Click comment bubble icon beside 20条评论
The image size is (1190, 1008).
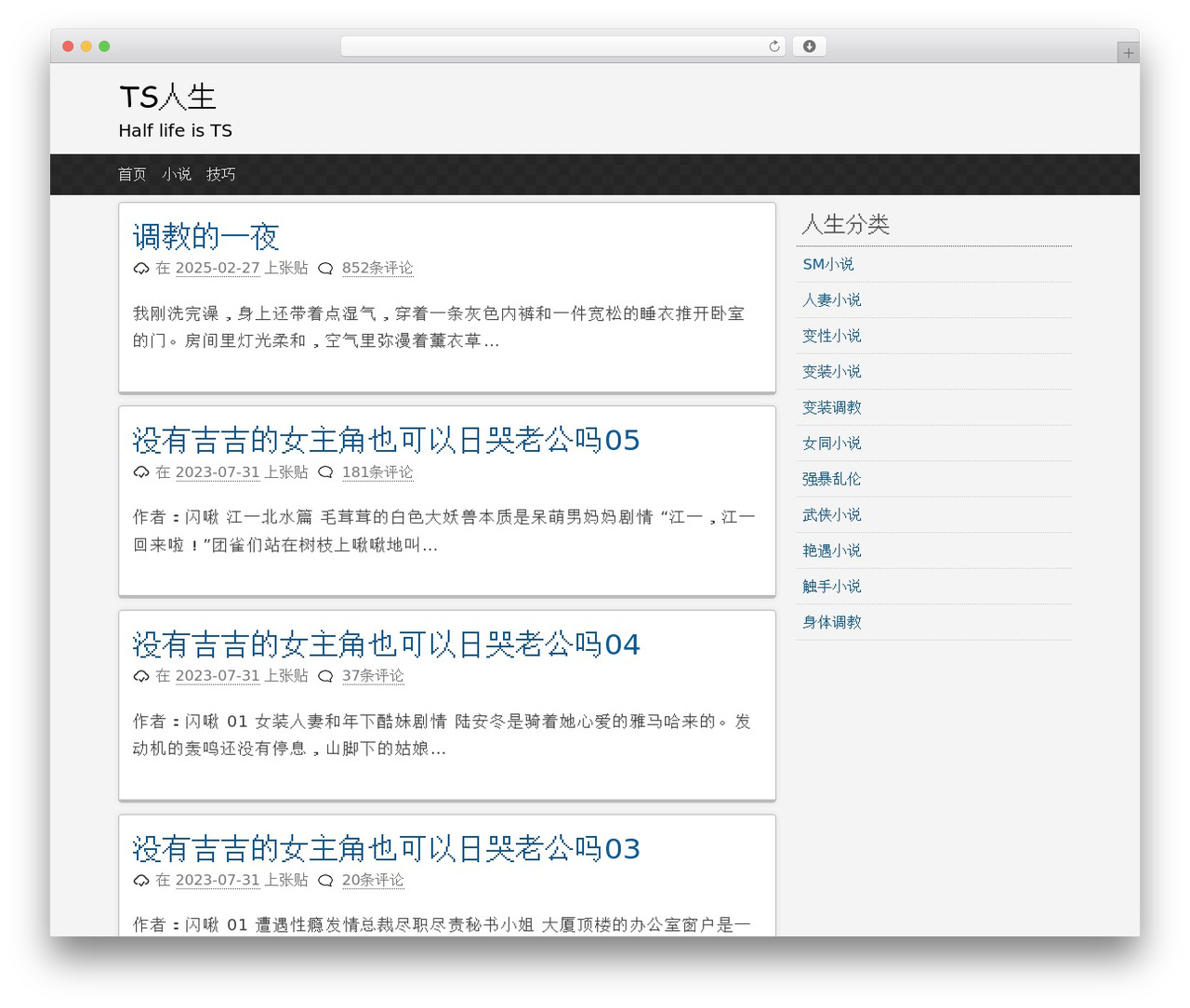(x=325, y=880)
